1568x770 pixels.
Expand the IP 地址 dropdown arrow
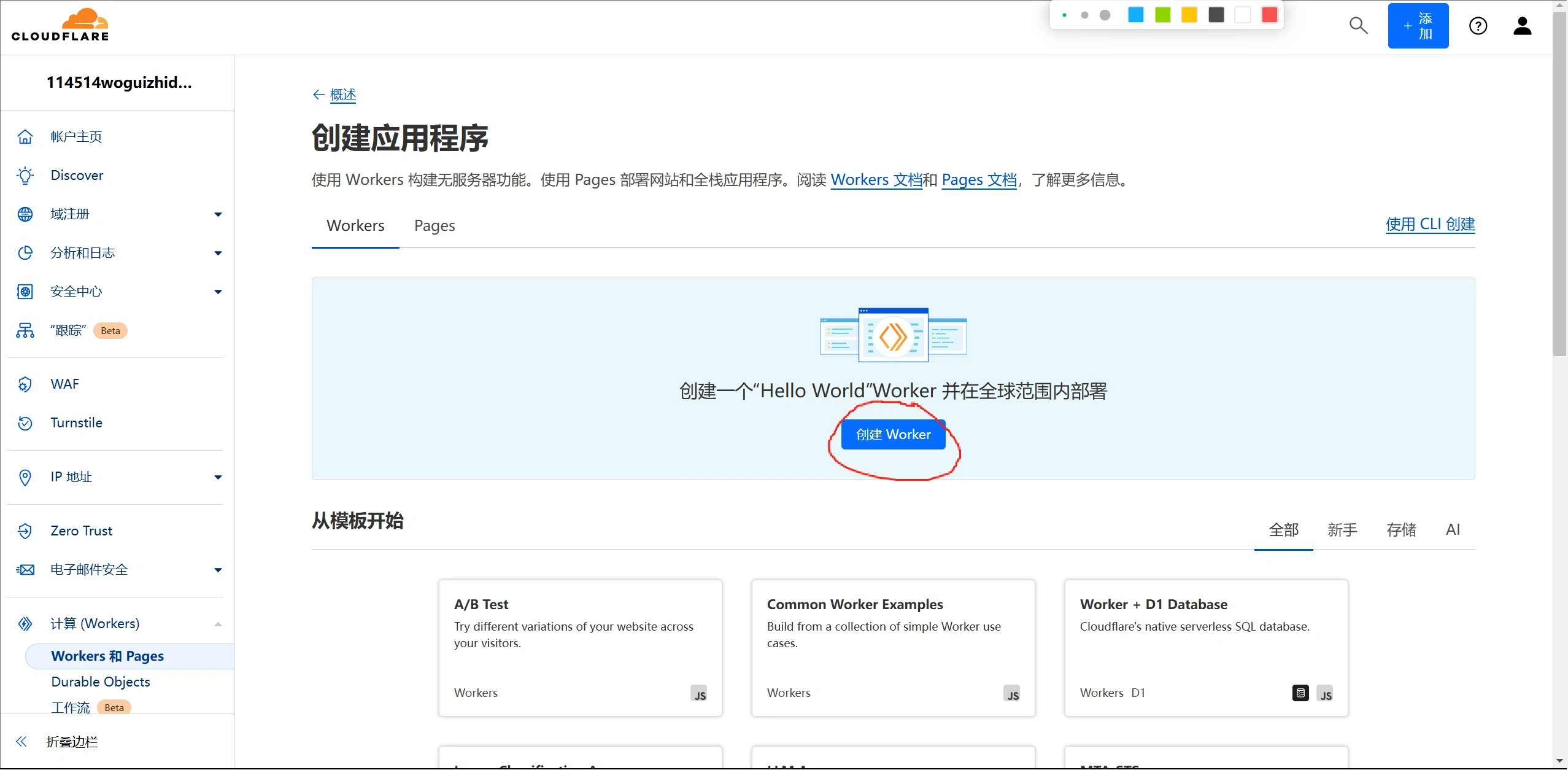218,477
